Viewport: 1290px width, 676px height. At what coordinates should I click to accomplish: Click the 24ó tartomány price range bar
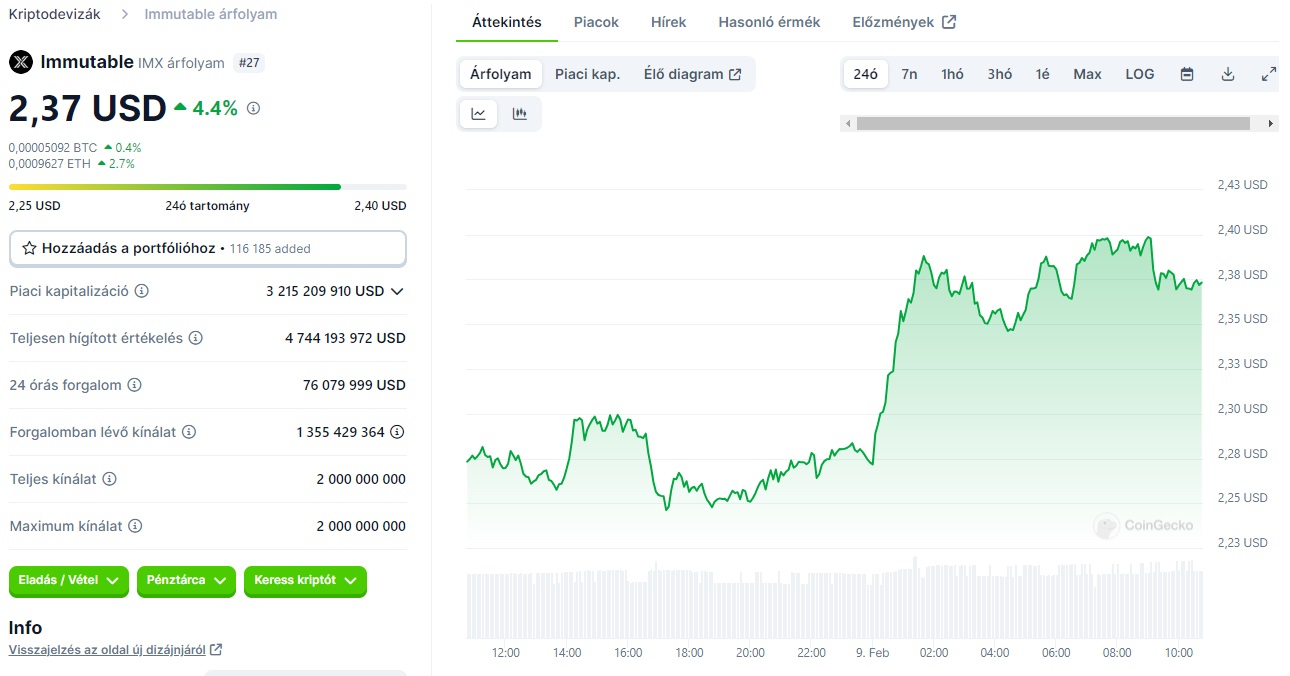point(208,187)
